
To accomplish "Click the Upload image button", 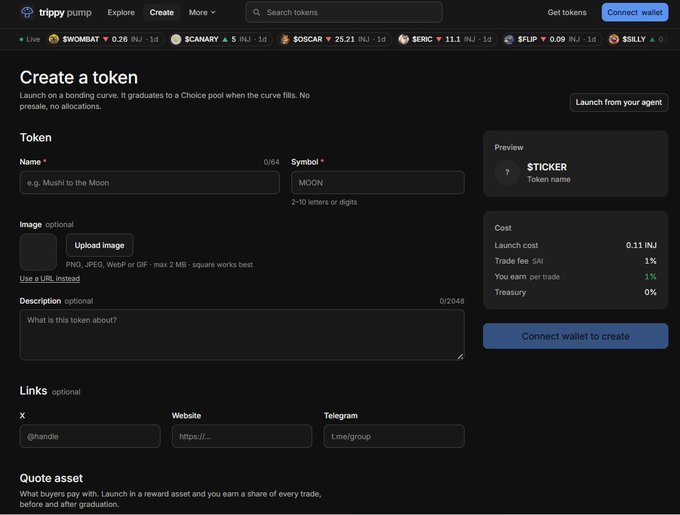I will click(x=99, y=245).
